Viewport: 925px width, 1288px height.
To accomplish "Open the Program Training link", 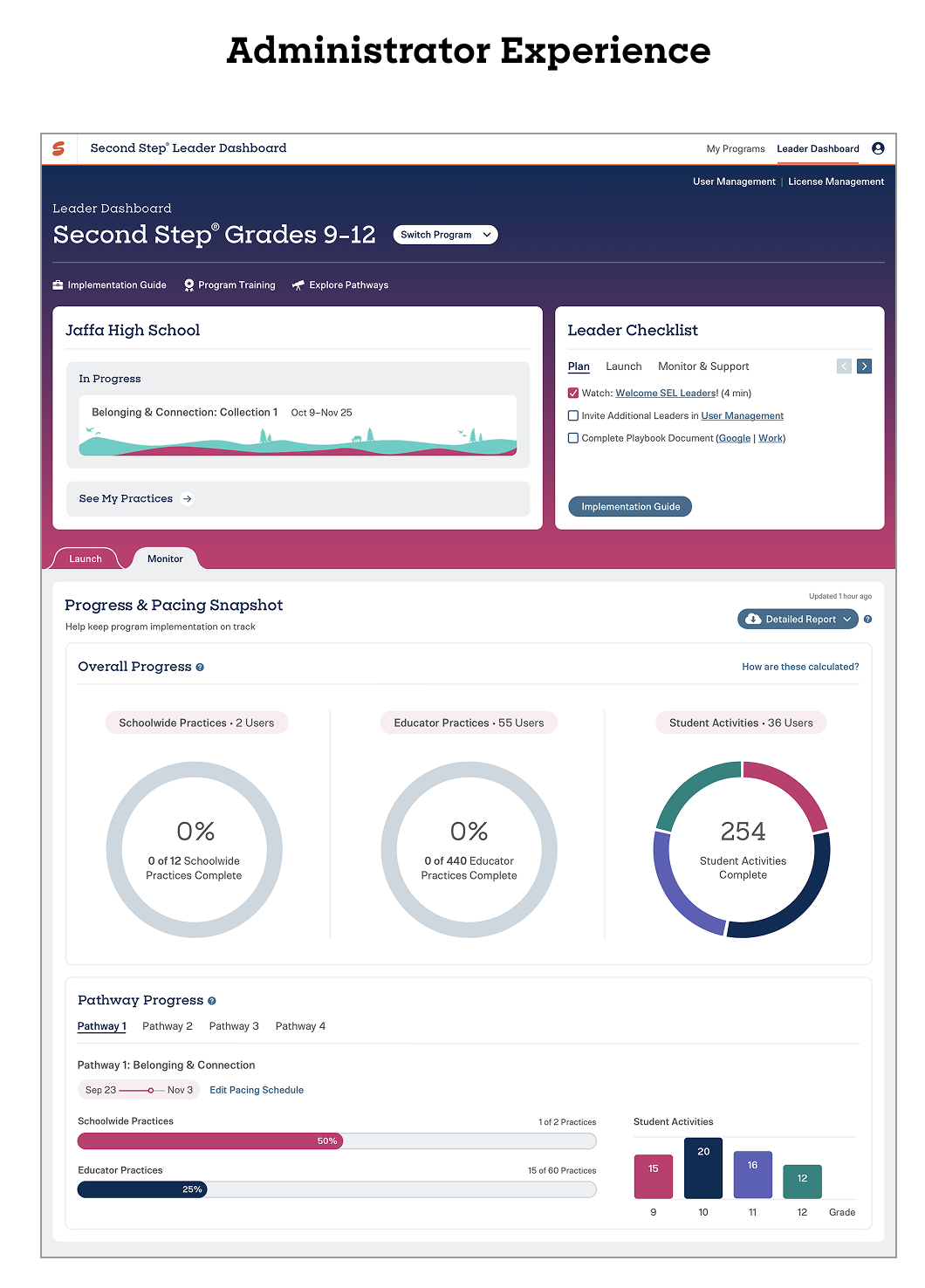I will pyautogui.click(x=236, y=285).
